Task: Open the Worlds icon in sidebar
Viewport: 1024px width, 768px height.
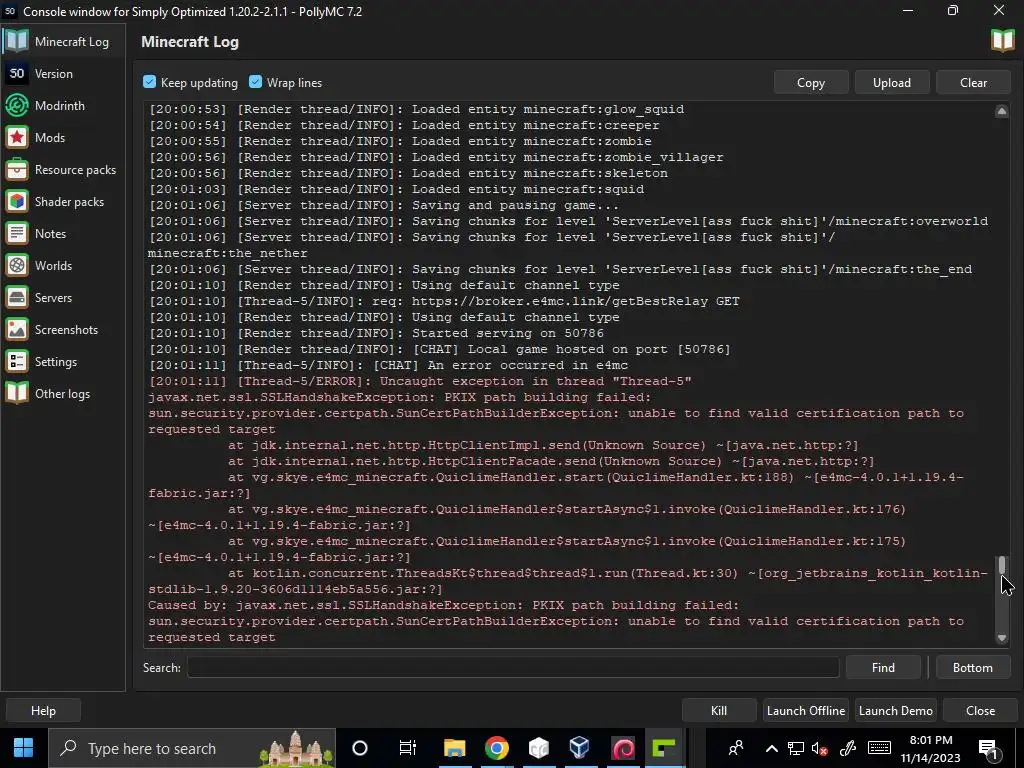Action: pyautogui.click(x=17, y=265)
